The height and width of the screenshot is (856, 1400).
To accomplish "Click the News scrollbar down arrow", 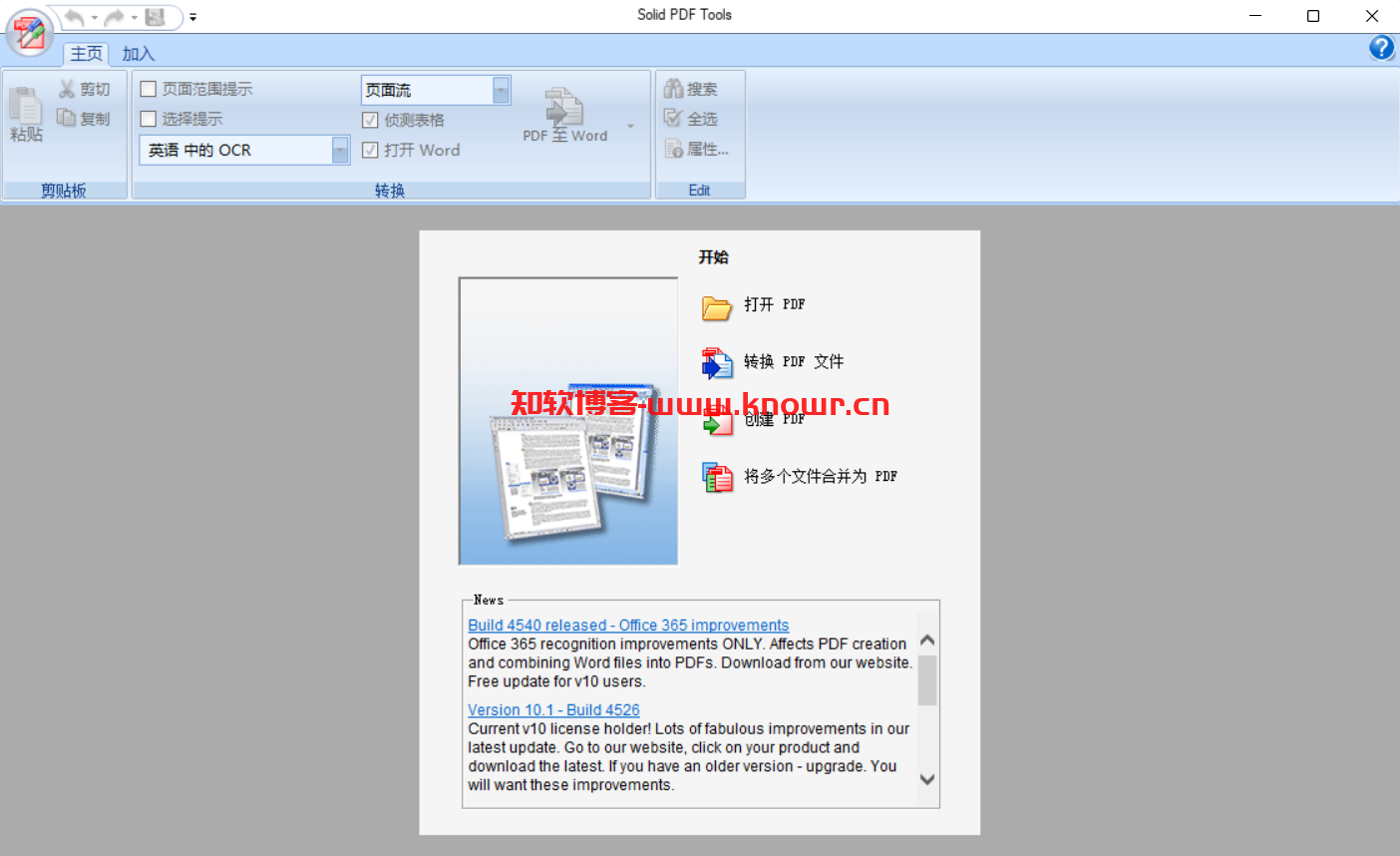I will click(927, 779).
